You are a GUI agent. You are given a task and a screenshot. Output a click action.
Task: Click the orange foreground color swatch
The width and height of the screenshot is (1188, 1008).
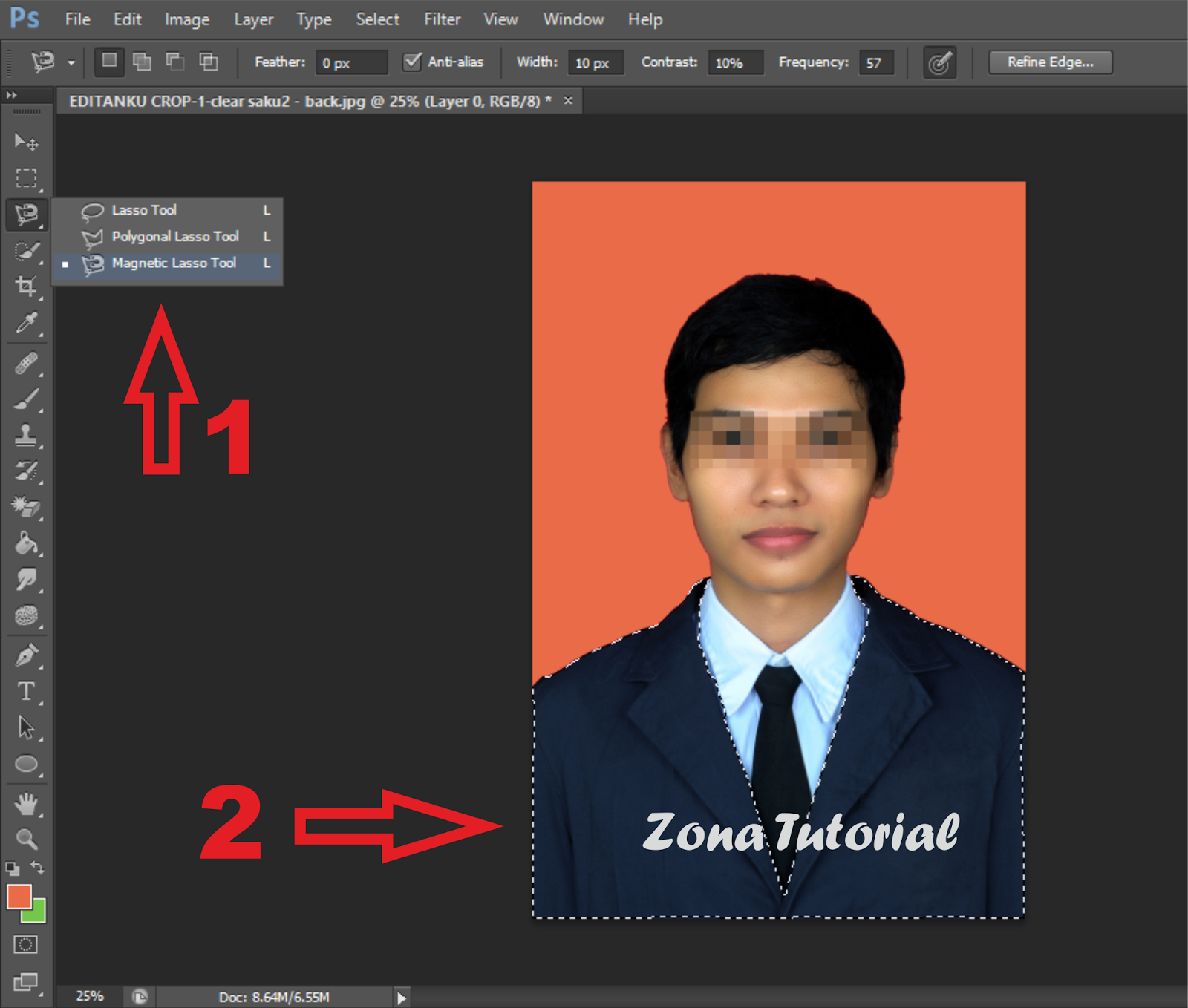tap(19, 896)
